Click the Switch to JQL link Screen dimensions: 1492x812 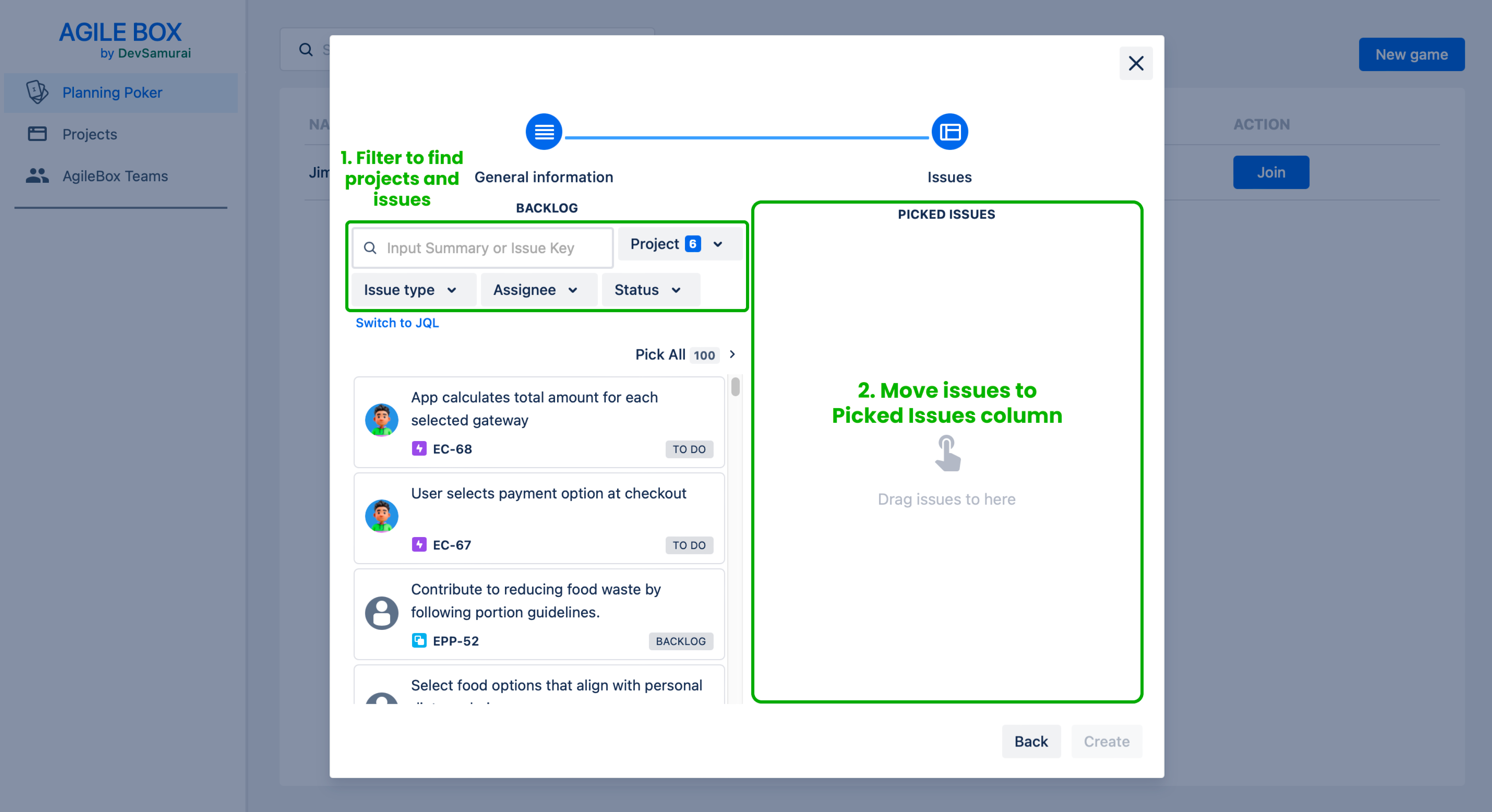[397, 322]
